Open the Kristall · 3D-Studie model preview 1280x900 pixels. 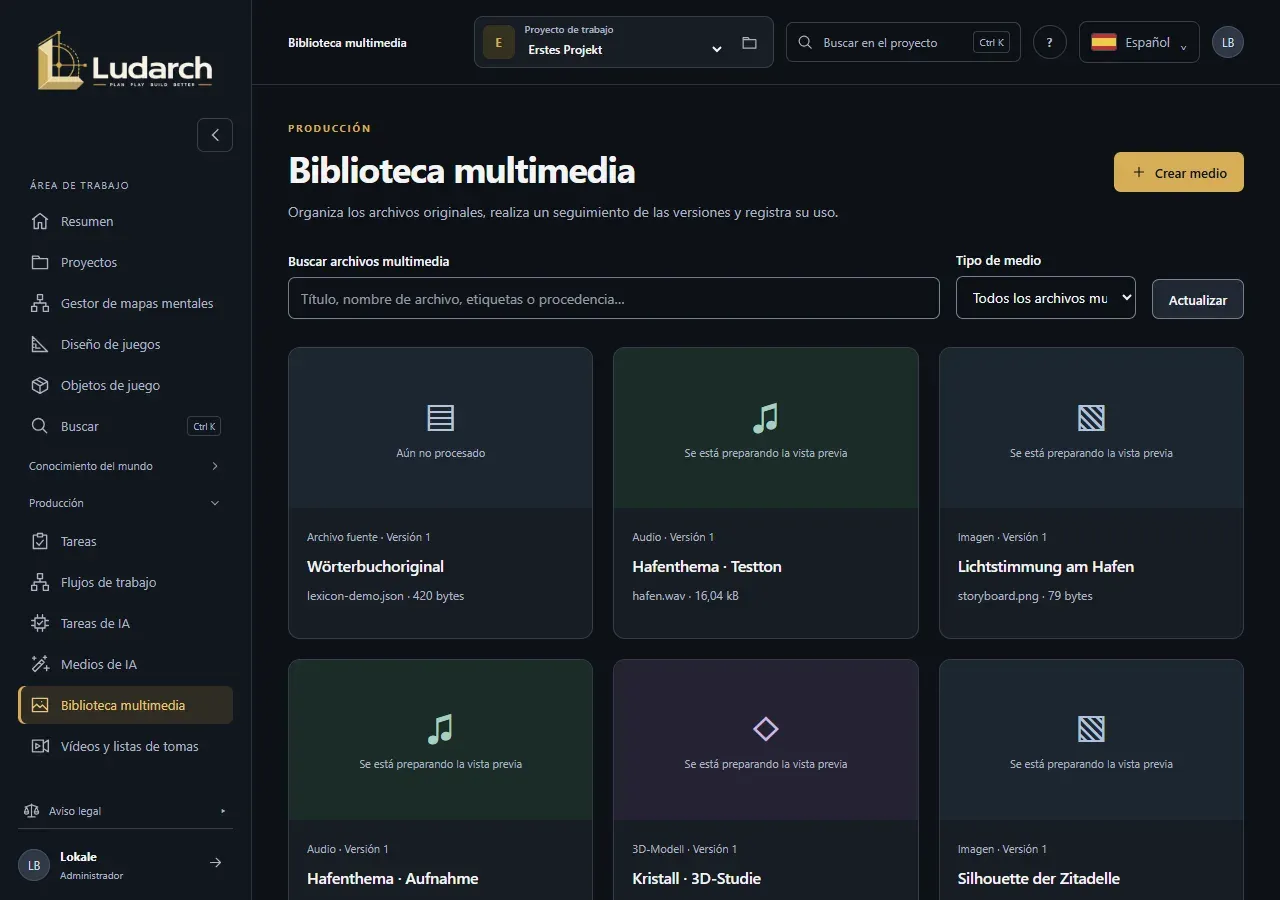766,740
